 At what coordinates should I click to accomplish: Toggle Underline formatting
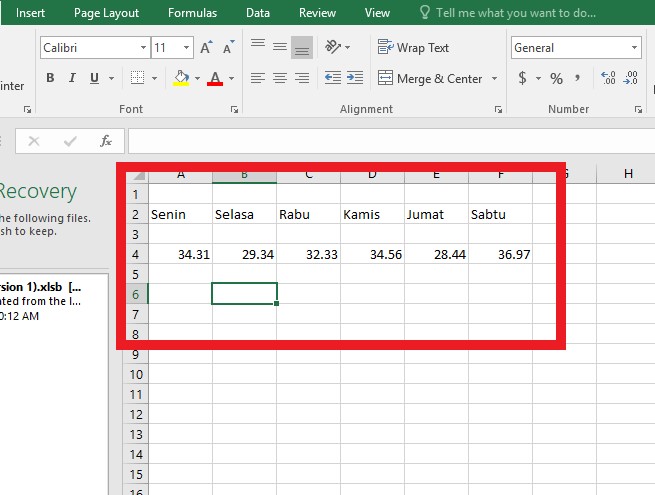94,78
